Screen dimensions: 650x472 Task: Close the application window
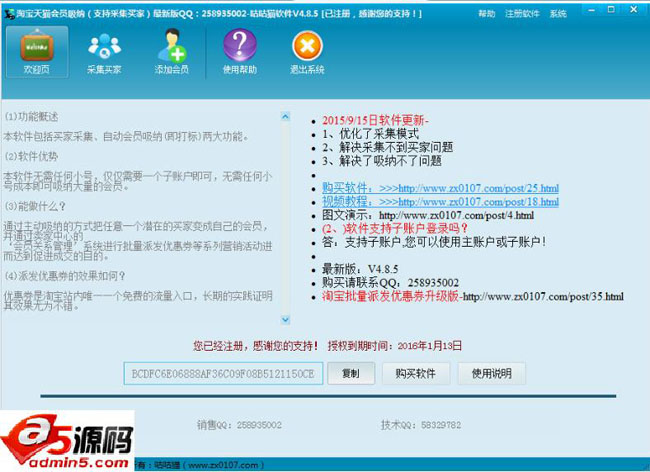pos(634,10)
